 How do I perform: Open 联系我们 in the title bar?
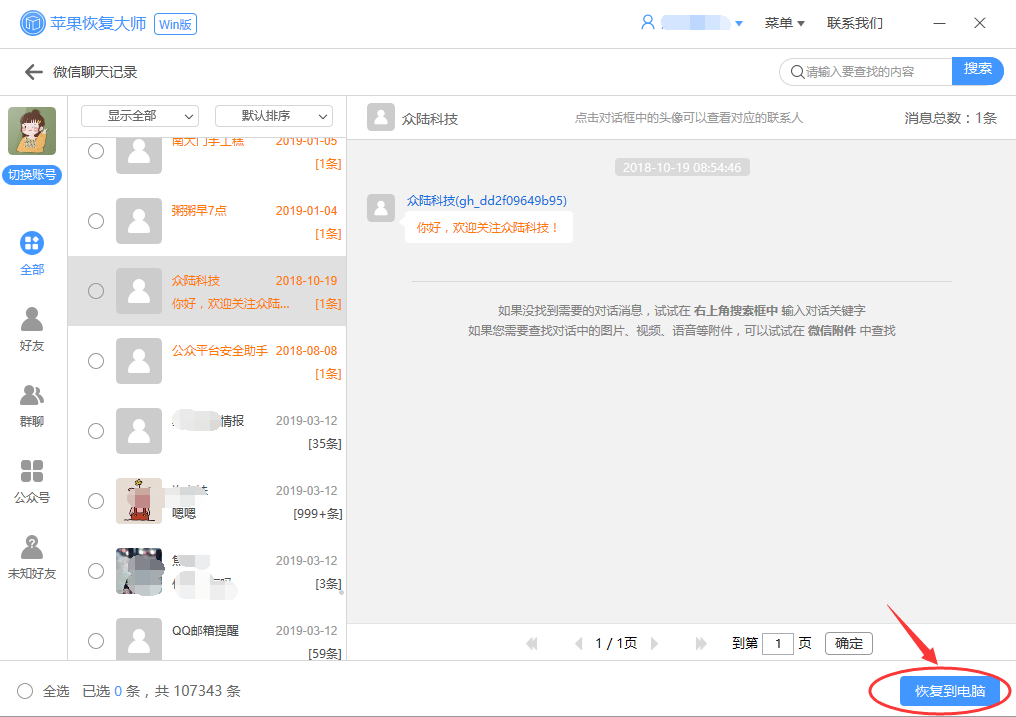[x=855, y=23]
